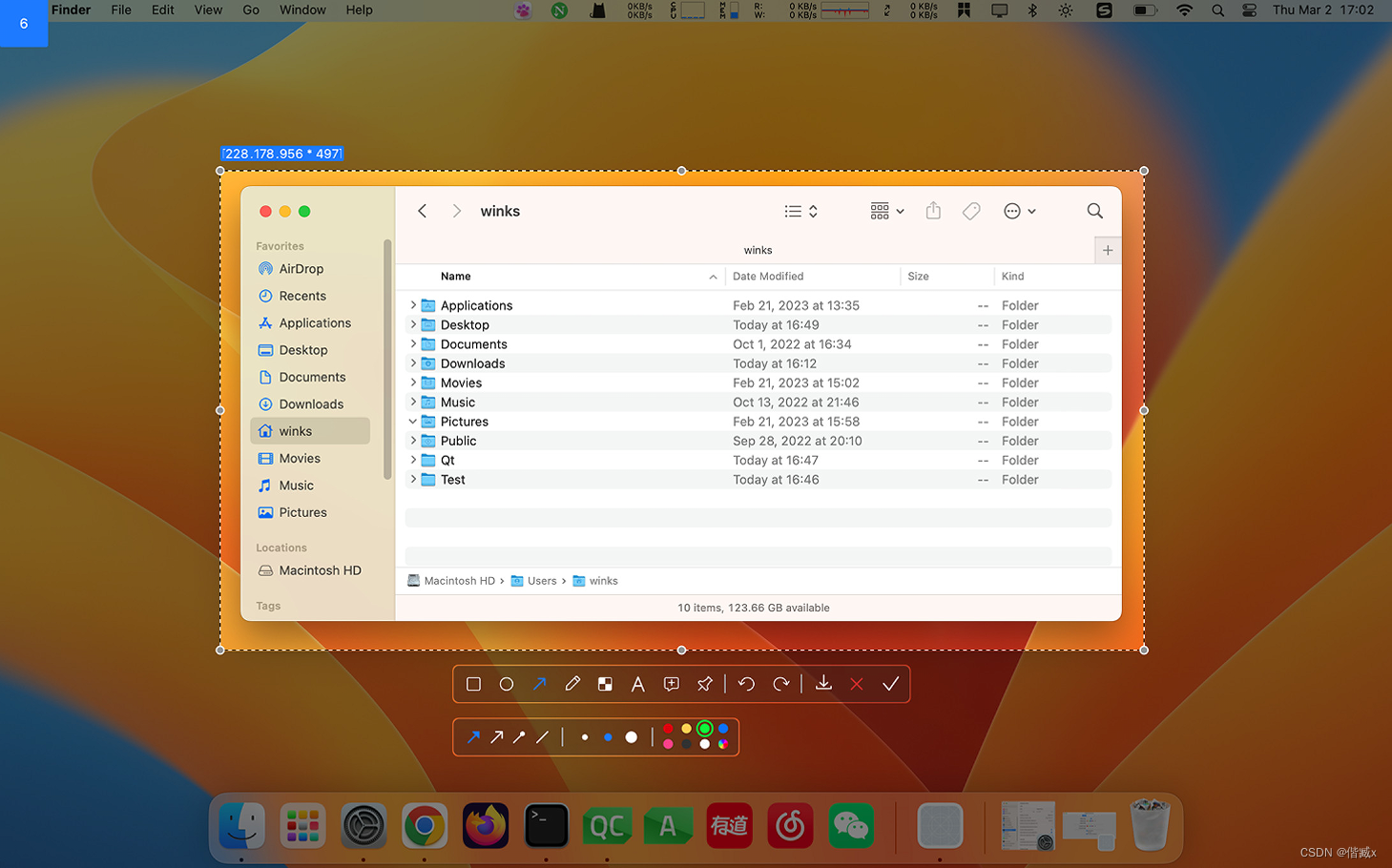
Task: Open Spotlight search in menu bar
Action: [x=1217, y=10]
